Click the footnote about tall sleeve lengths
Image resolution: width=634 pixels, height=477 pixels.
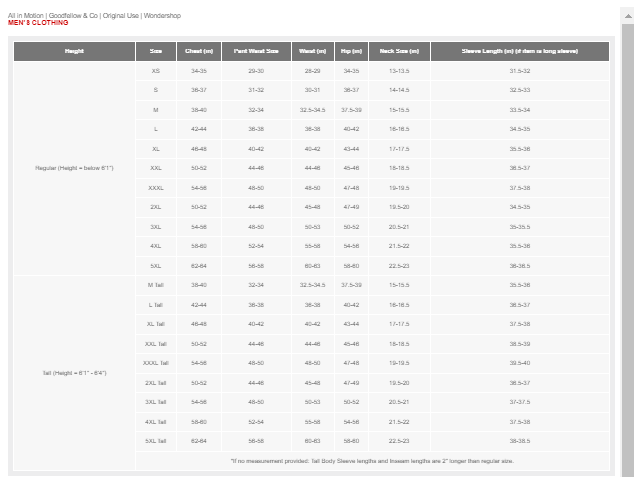[372, 461]
